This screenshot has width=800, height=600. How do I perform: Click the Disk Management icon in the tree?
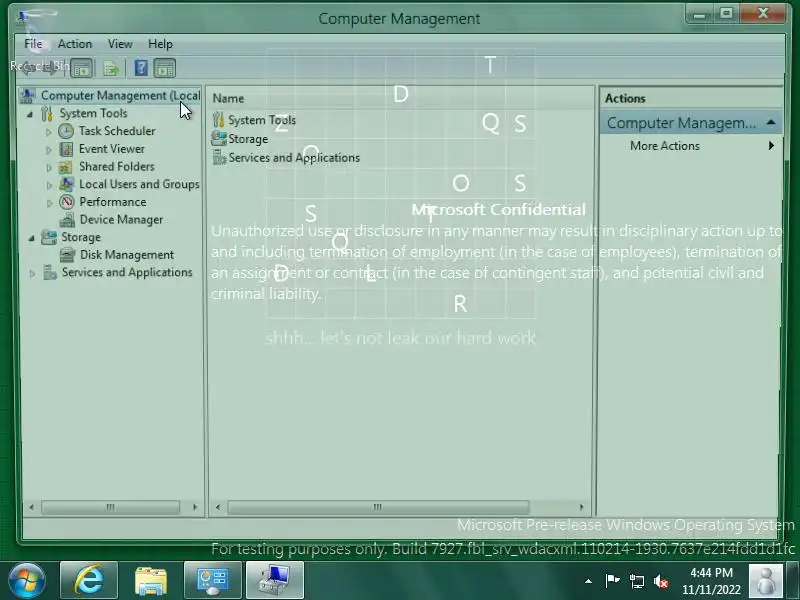pos(67,255)
